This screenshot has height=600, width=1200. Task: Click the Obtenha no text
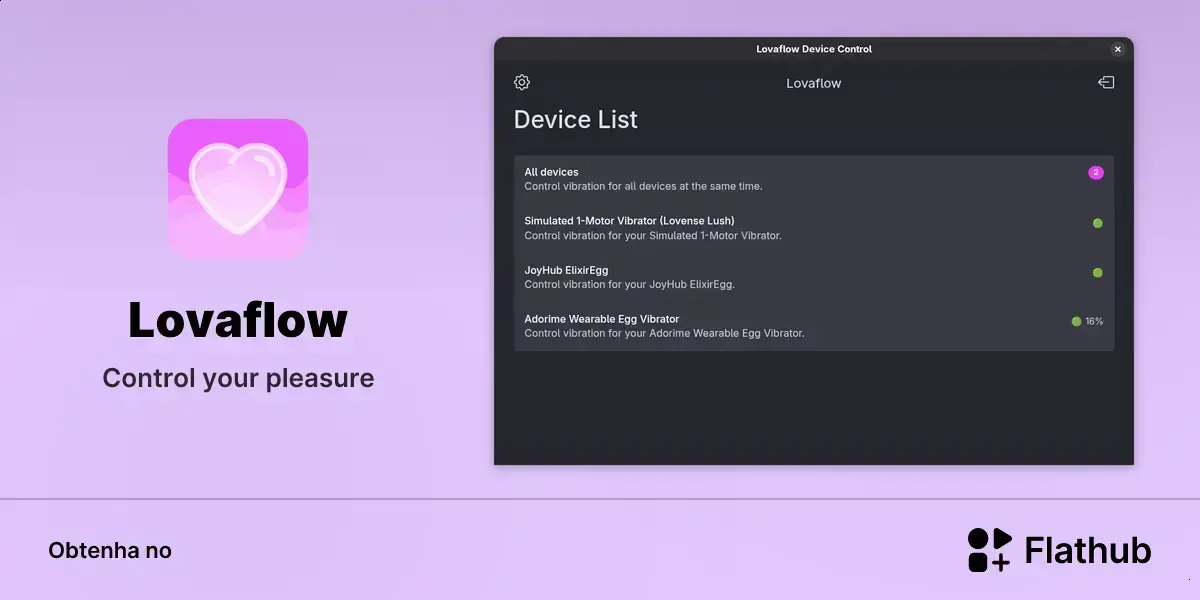(110, 550)
